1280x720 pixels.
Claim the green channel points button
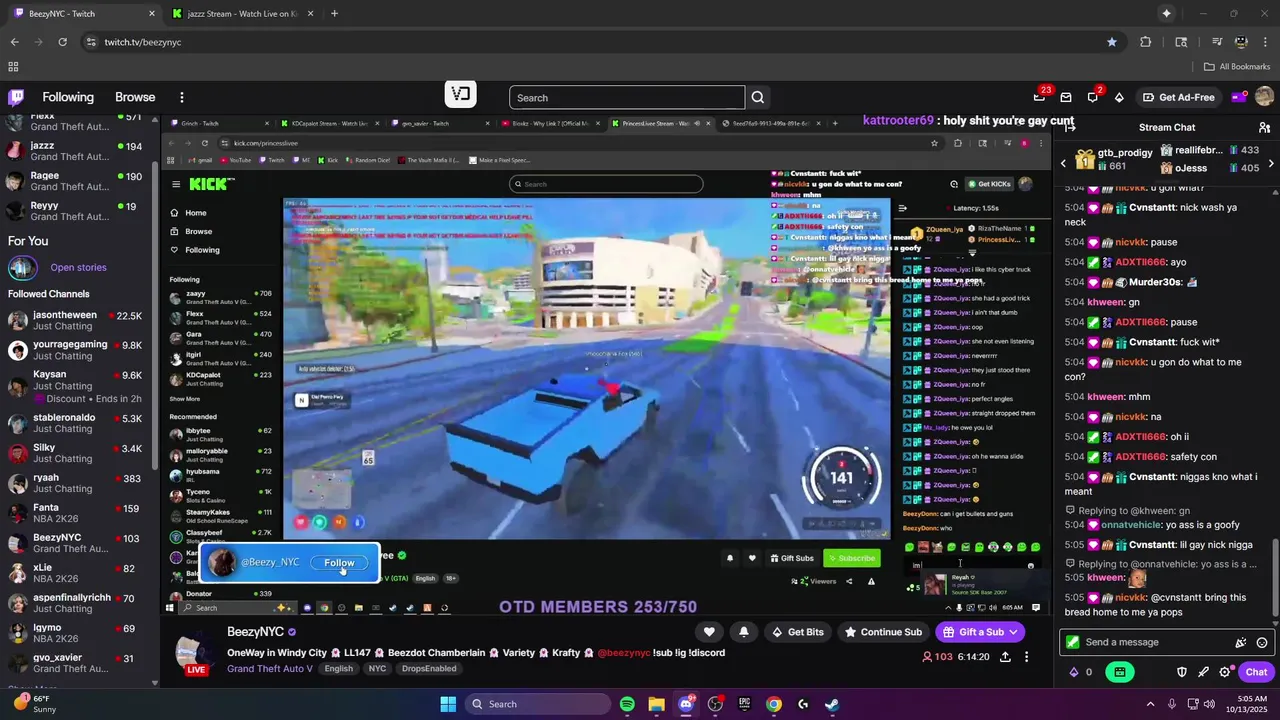coord(1119,672)
